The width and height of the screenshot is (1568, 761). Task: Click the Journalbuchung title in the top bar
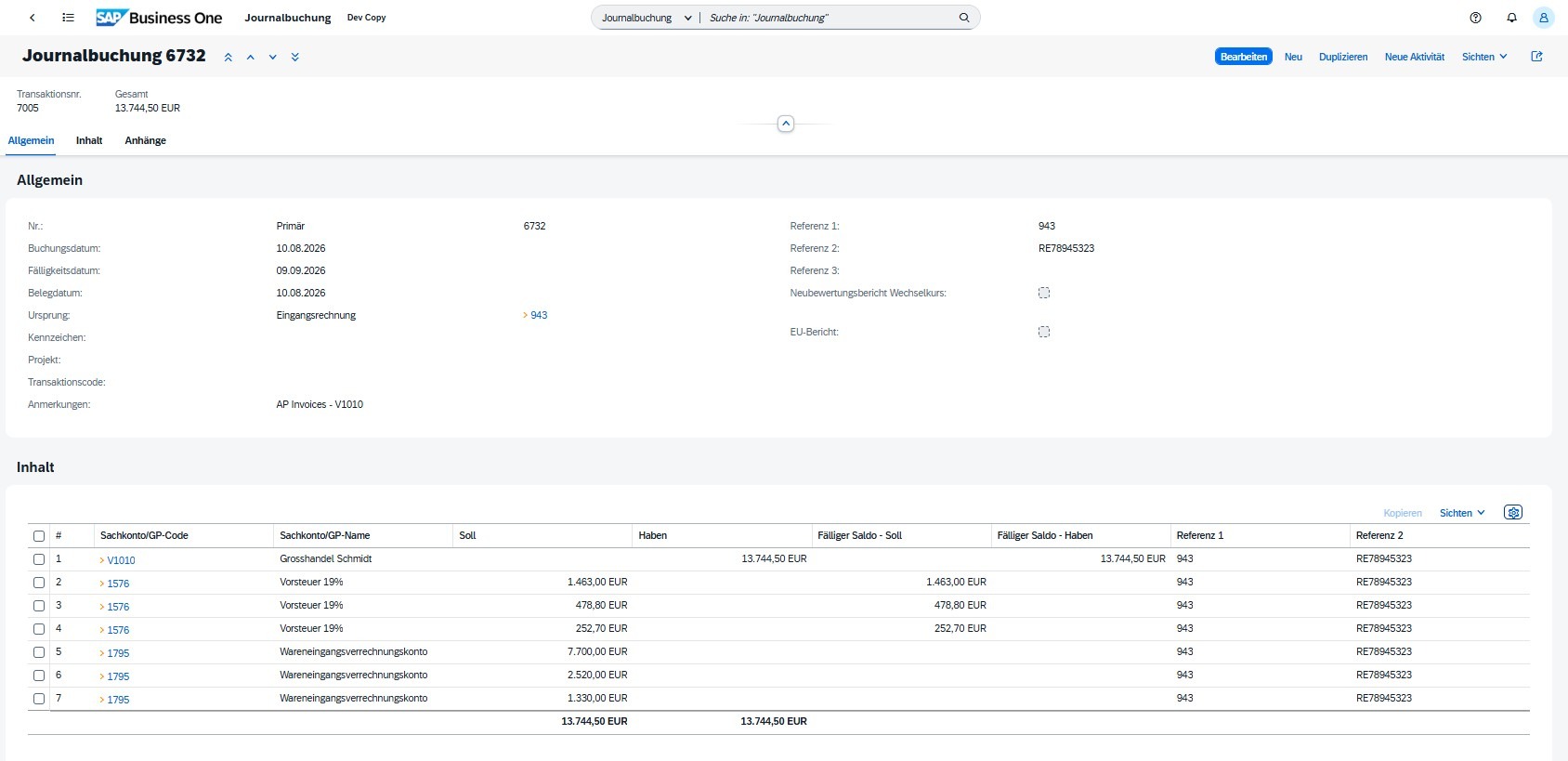[288, 18]
